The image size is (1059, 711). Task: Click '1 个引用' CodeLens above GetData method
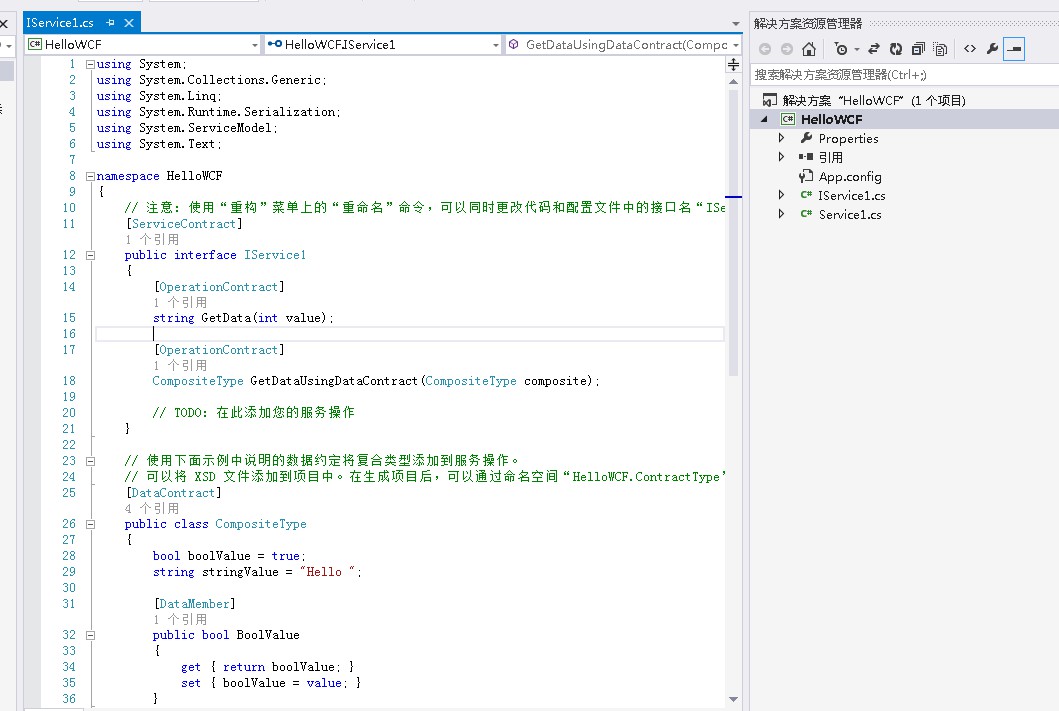click(x=180, y=302)
